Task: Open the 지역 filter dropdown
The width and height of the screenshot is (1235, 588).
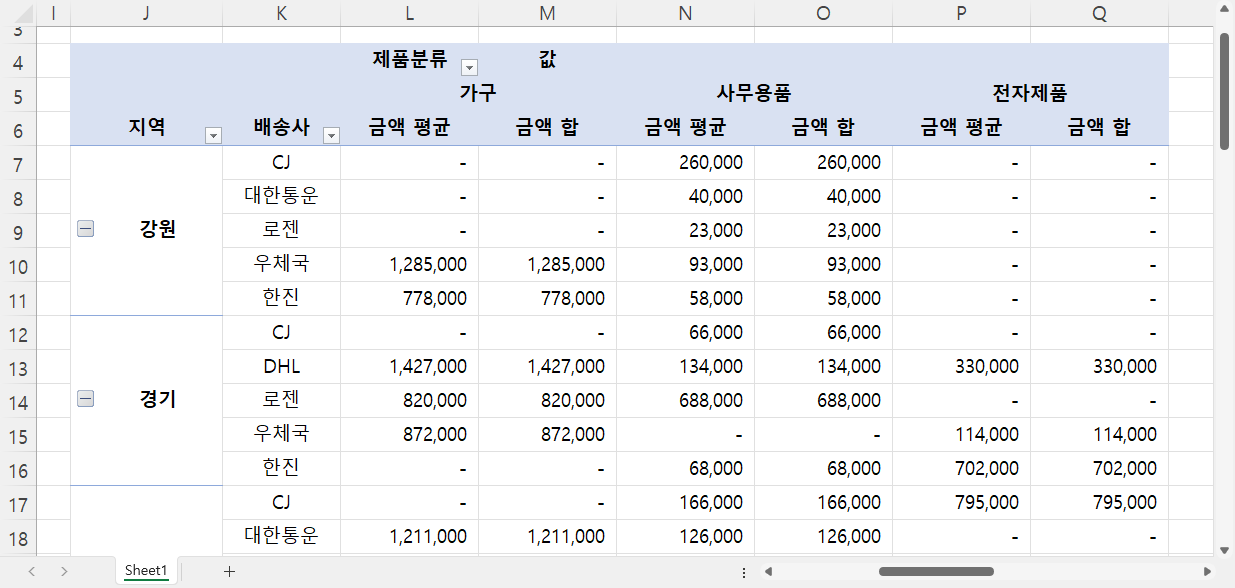Action: point(213,133)
